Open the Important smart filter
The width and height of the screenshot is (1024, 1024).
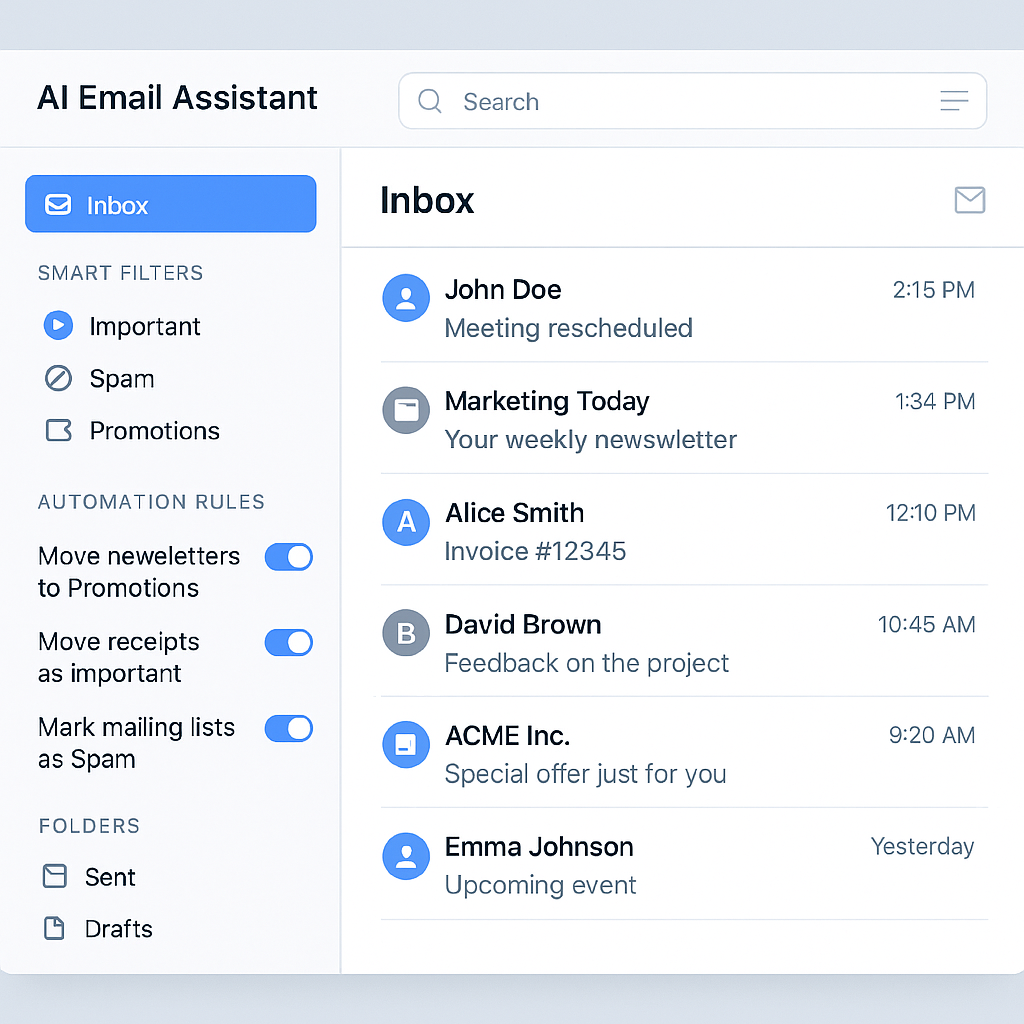click(x=122, y=326)
